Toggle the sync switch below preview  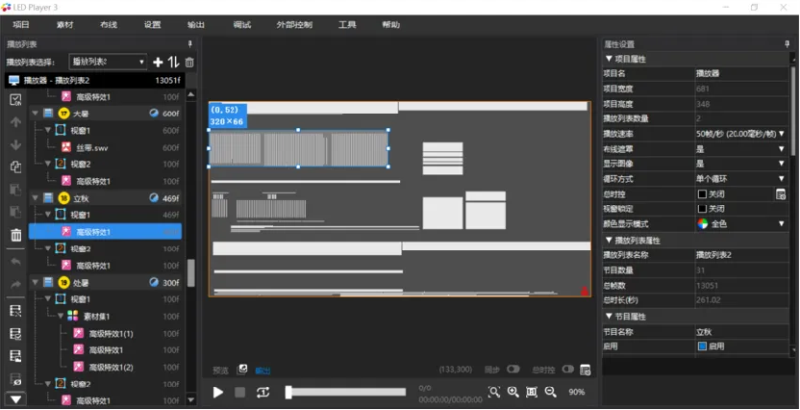tap(513, 369)
